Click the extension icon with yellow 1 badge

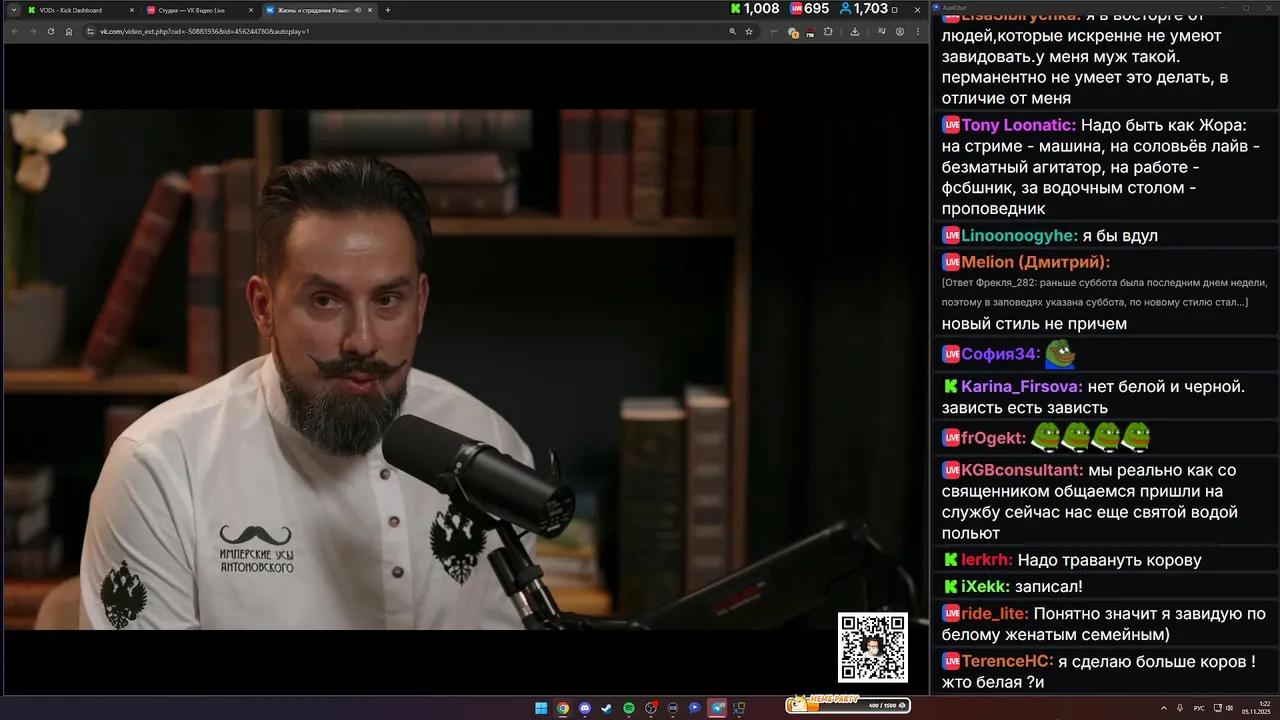point(793,32)
